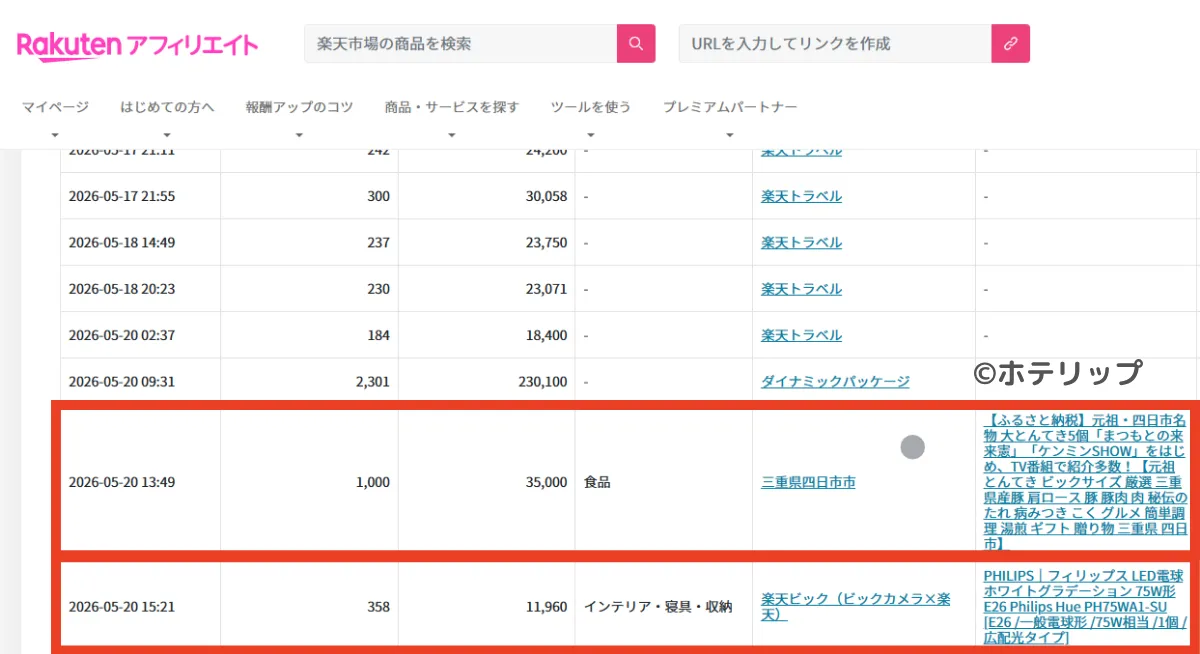This screenshot has width=1200, height=654.
Task: Open the ツールを使う menu
Action: (591, 107)
